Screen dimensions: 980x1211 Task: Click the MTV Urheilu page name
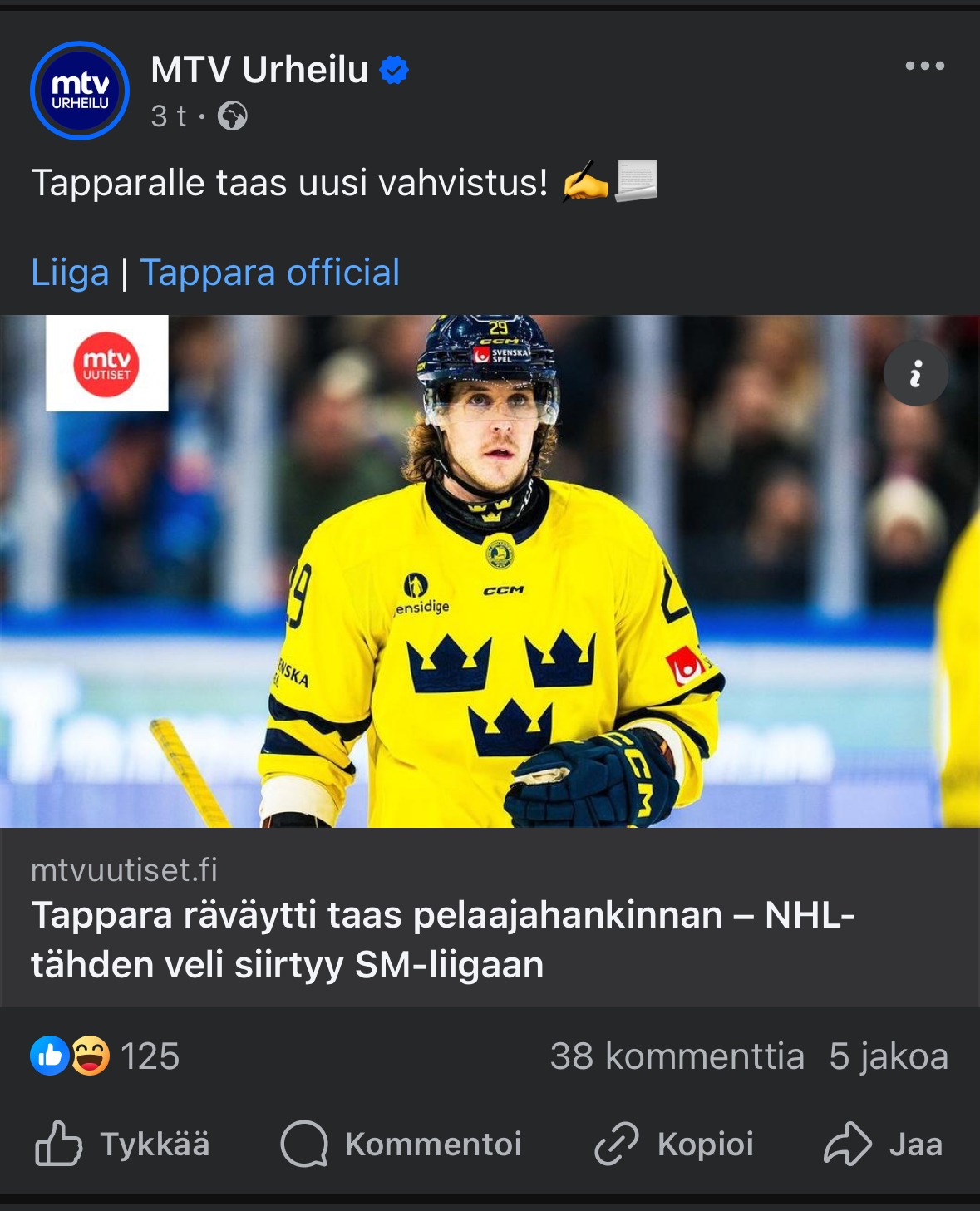[259, 70]
